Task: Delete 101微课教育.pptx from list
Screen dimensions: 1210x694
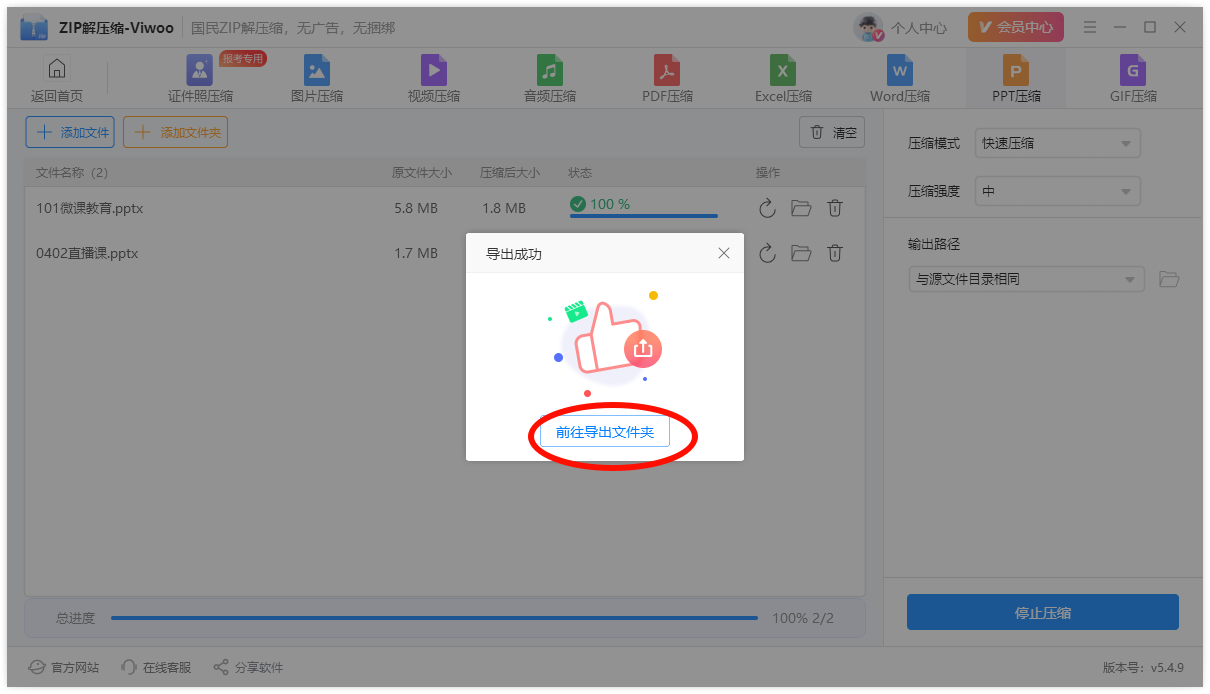Action: [835, 208]
